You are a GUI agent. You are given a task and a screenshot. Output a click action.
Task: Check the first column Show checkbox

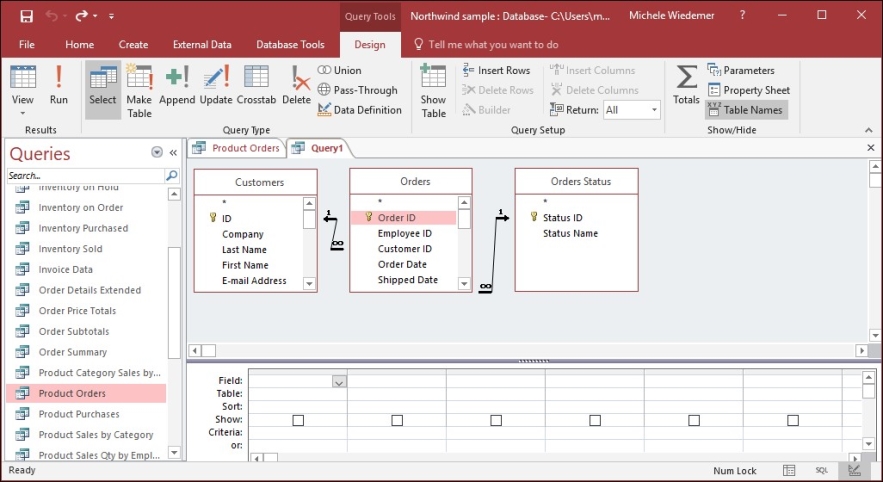(x=298, y=421)
